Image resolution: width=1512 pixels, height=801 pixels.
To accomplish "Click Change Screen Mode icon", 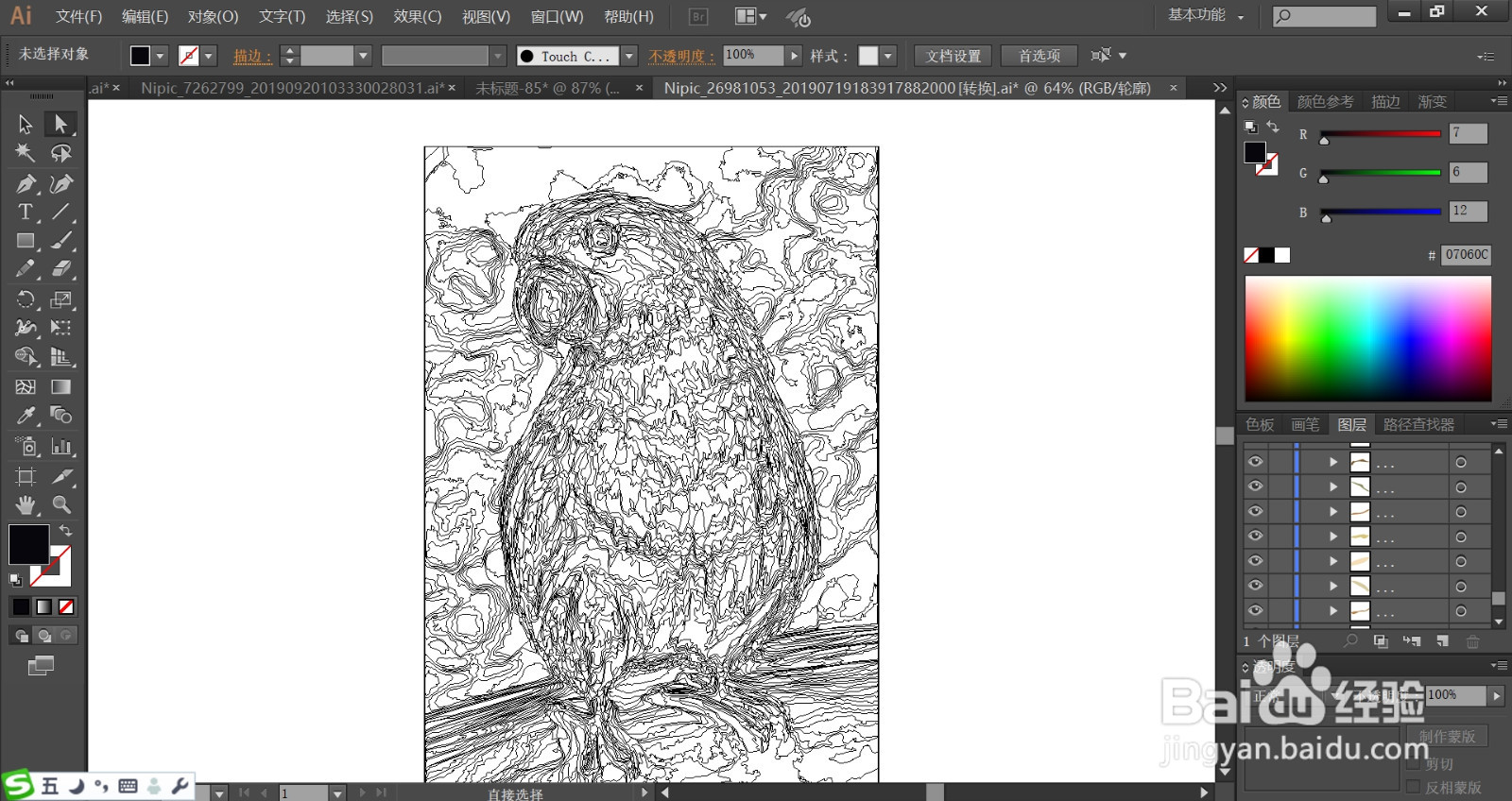I will tap(41, 666).
